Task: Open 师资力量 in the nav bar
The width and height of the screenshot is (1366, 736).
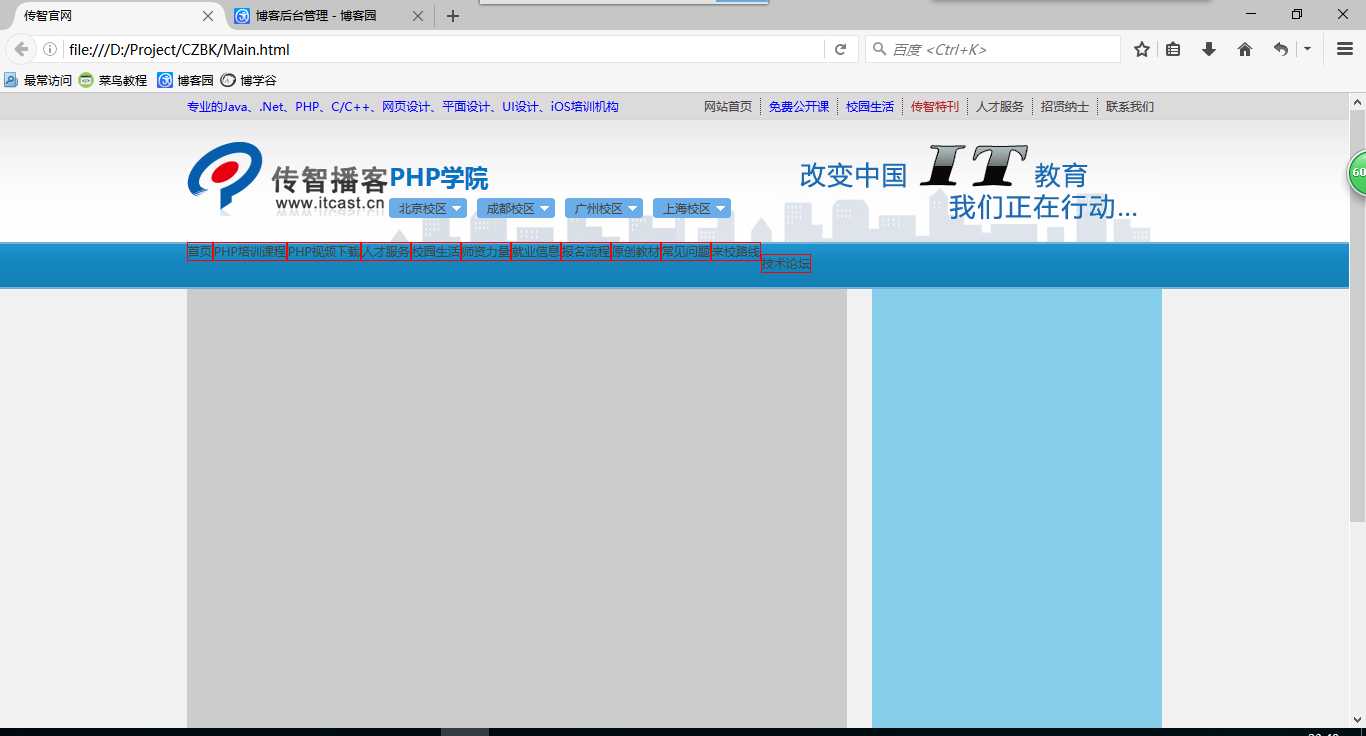Action: click(486, 252)
